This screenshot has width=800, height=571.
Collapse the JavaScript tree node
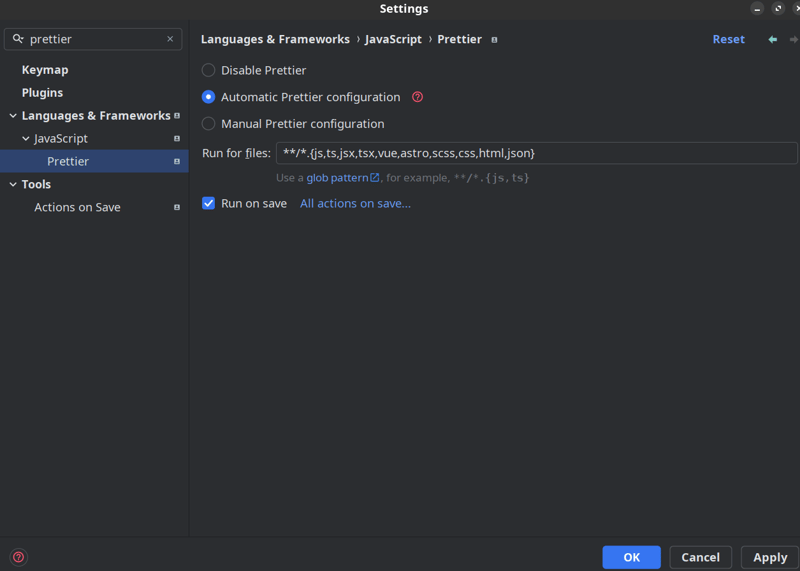26,138
